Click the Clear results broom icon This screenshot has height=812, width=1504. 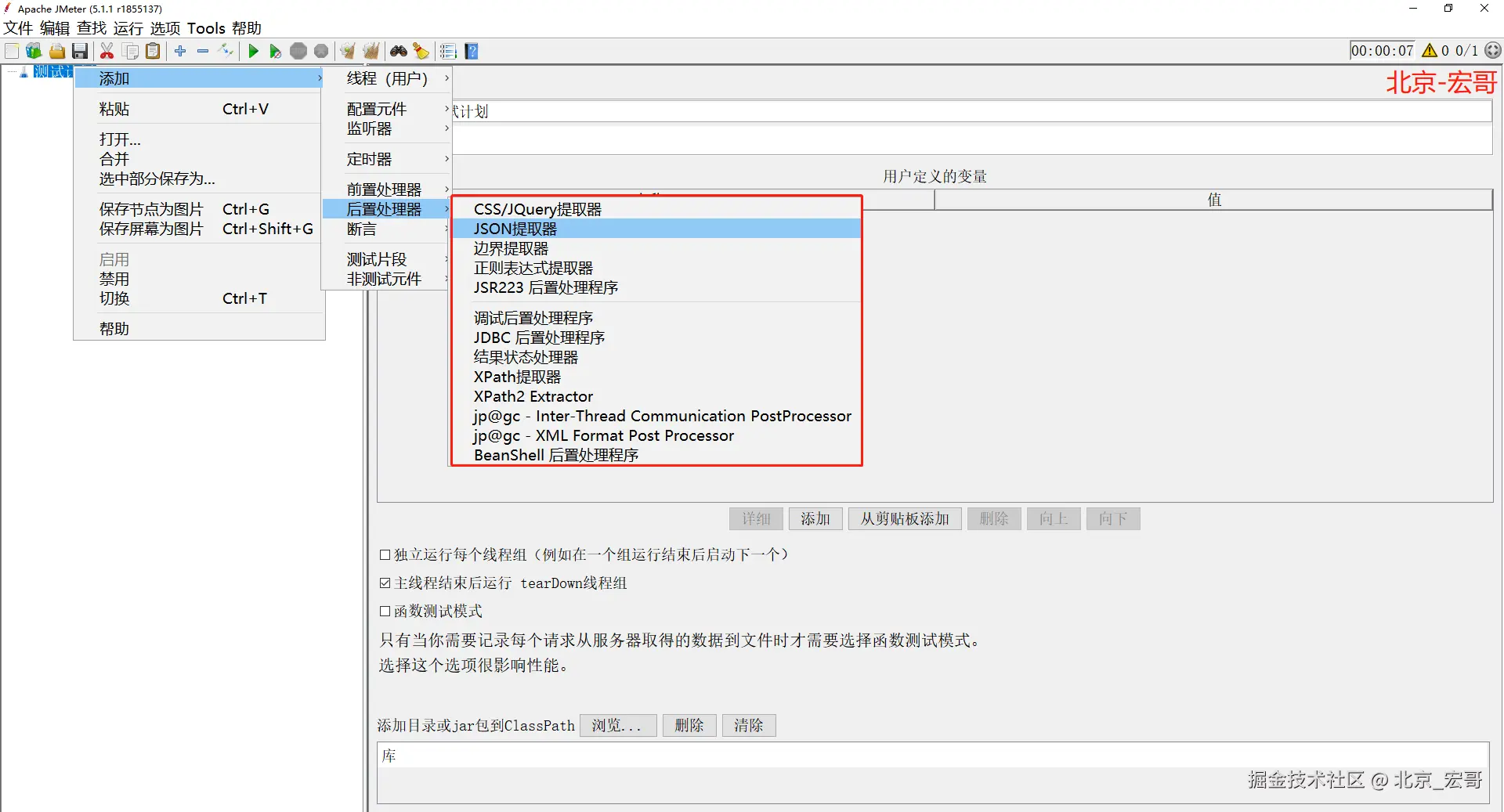pyautogui.click(x=348, y=52)
